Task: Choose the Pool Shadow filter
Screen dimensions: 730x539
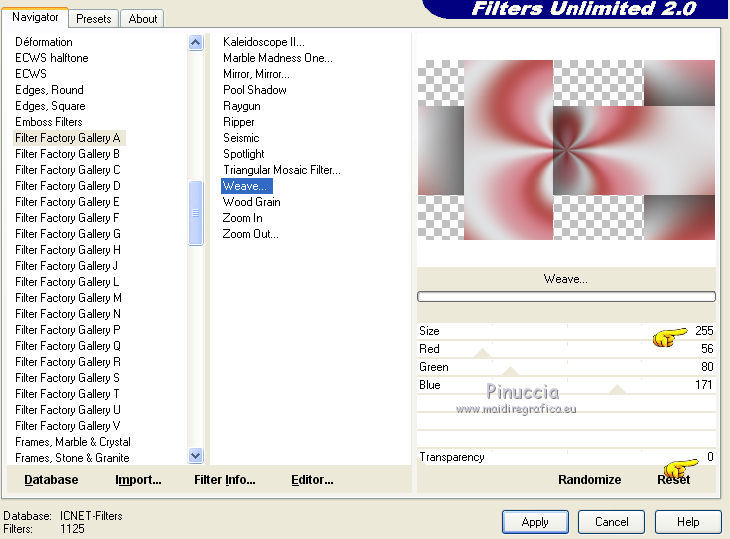Action: coord(255,90)
